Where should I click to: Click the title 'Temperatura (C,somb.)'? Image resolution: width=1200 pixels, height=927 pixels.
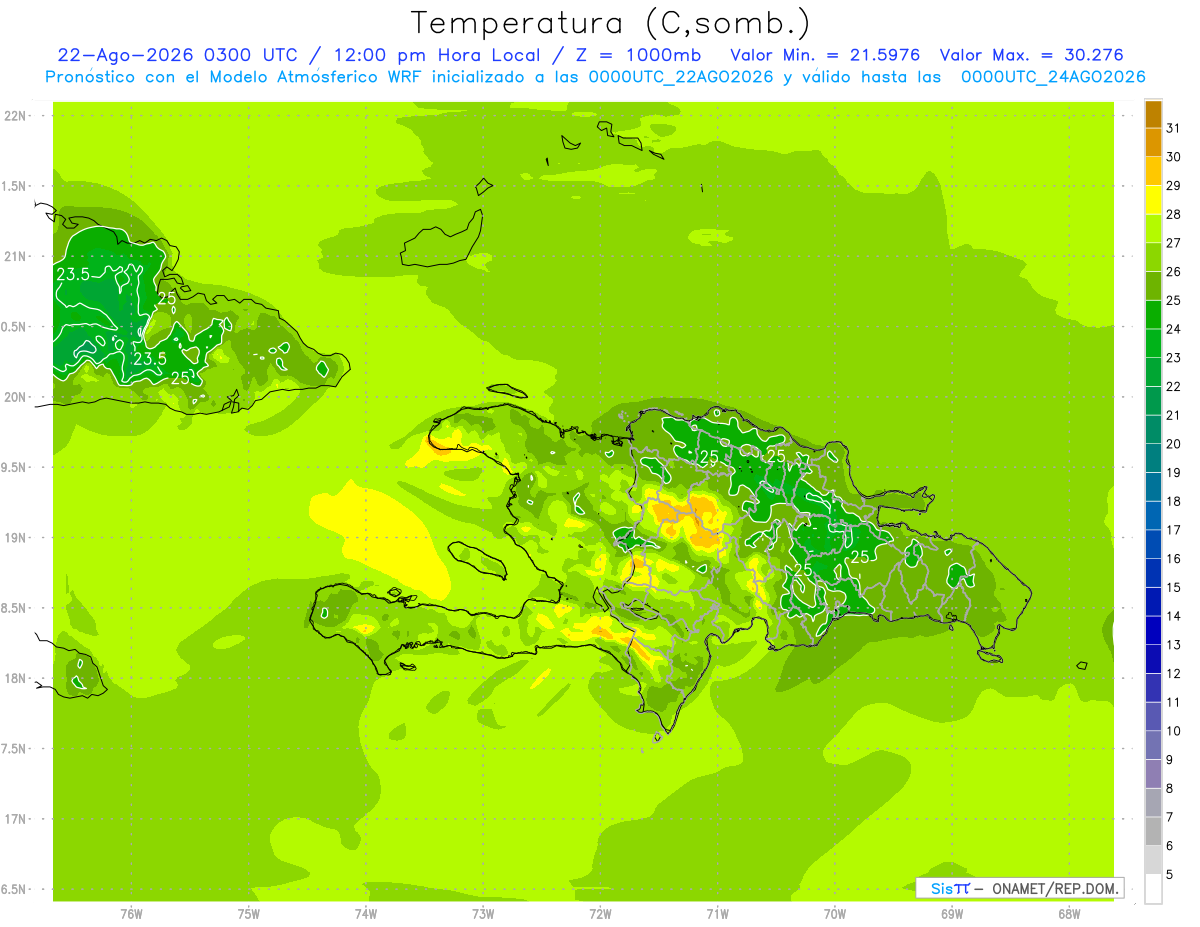[x=610, y=23]
